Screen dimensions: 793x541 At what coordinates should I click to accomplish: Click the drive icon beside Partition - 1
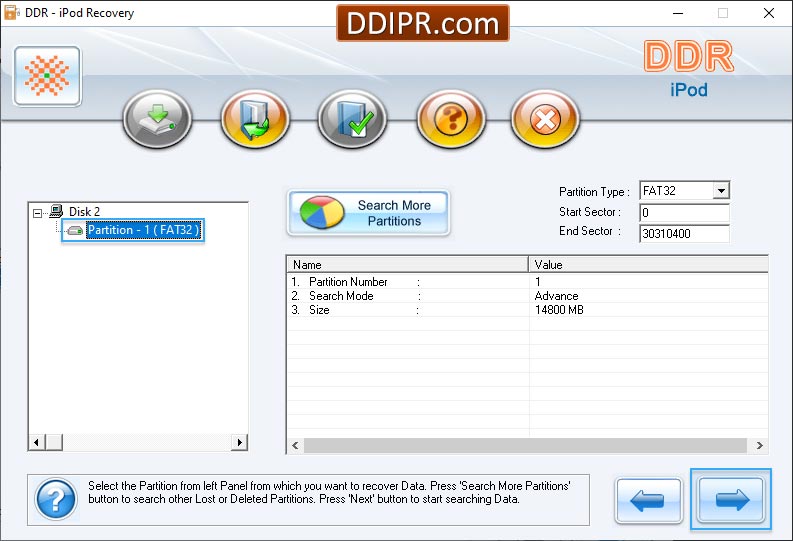pos(75,230)
